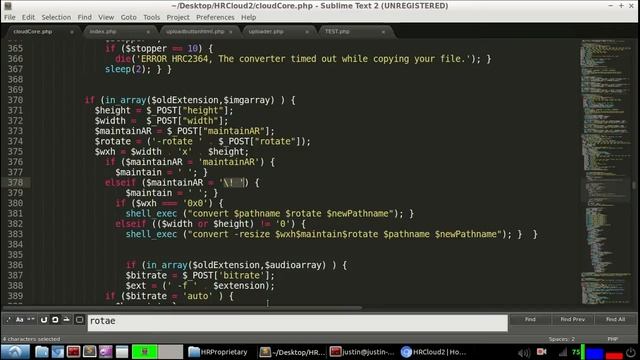Screen dimensions: 640x360
Task: Toggle whole word matching option
Action: tap(31, 320)
